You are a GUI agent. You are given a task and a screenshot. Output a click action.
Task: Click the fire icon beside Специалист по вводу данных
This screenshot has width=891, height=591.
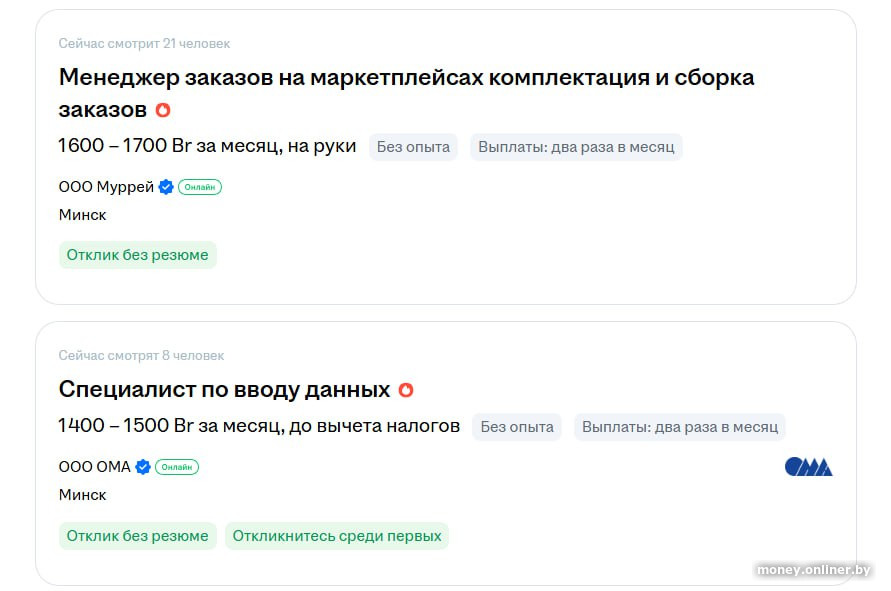click(x=406, y=390)
